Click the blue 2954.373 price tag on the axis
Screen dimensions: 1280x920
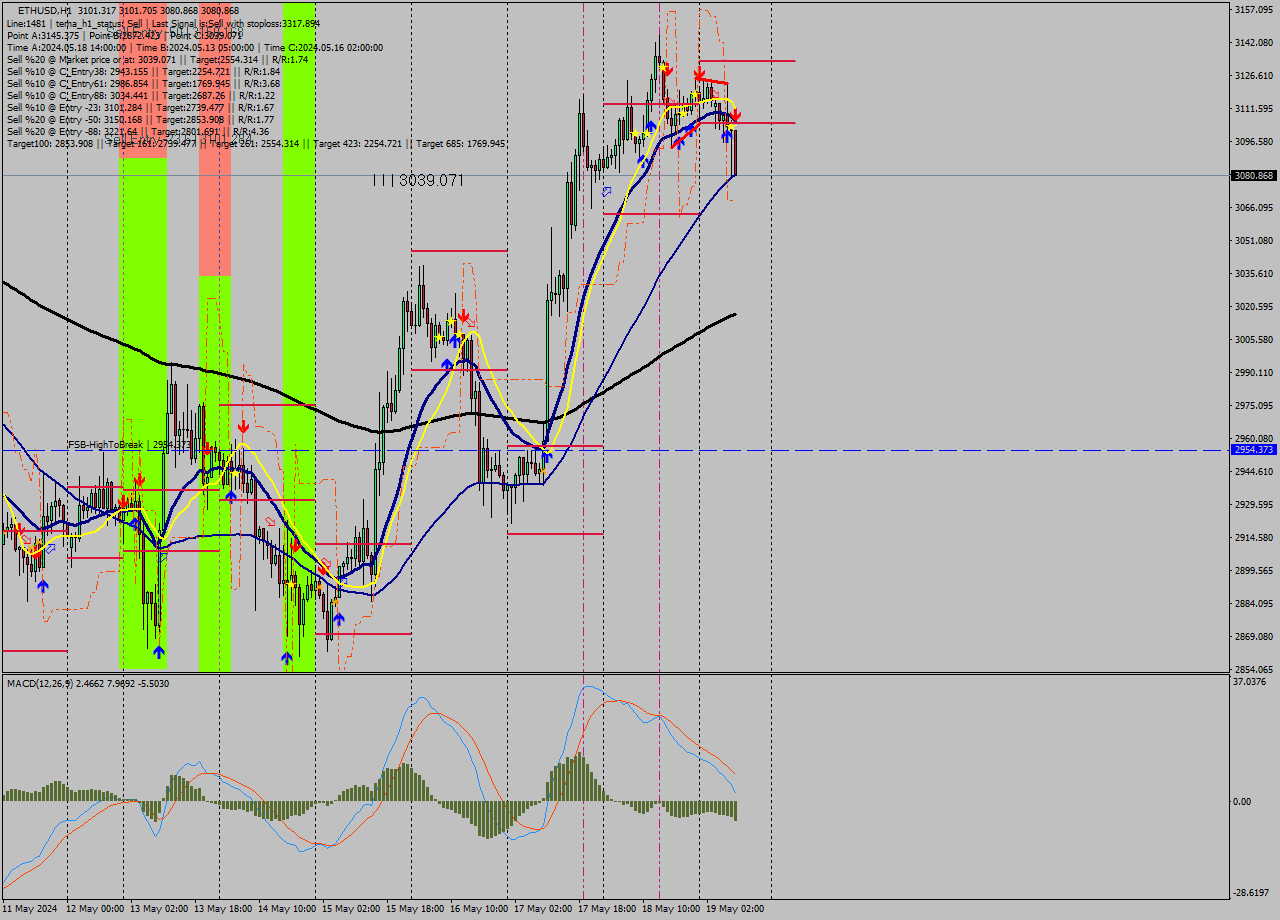(x=1252, y=451)
